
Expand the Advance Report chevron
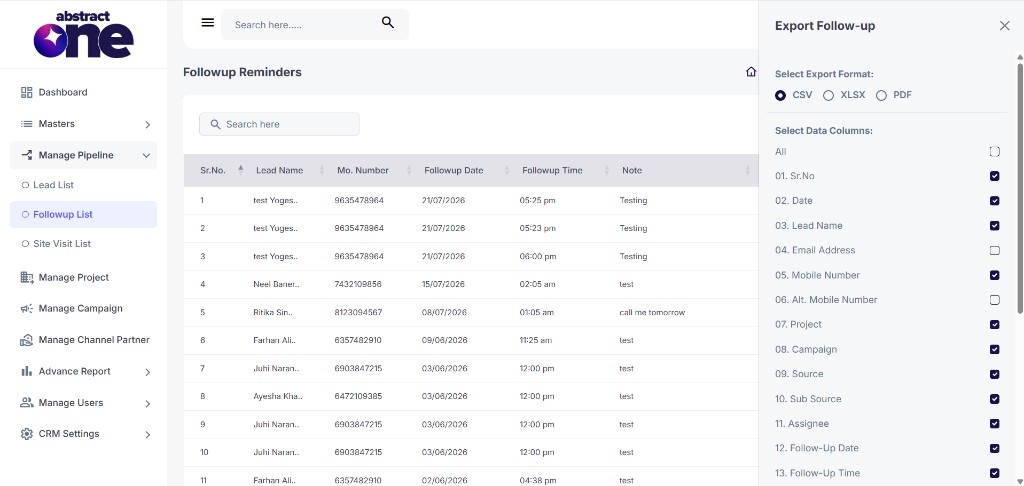[x=148, y=372]
